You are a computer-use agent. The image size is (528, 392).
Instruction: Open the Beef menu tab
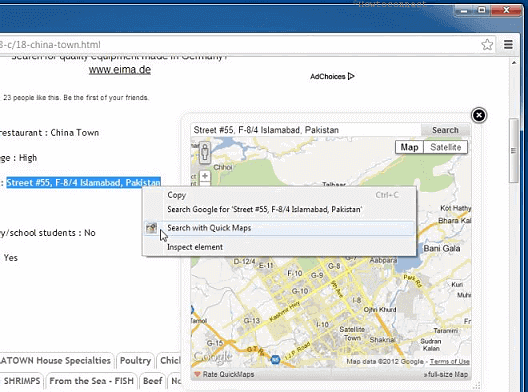pos(153,381)
